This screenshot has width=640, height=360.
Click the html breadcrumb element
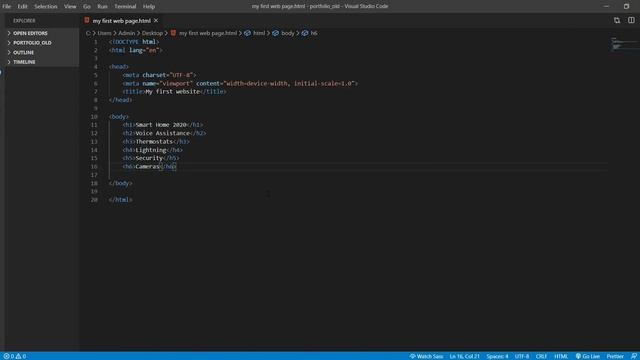pos(259,33)
